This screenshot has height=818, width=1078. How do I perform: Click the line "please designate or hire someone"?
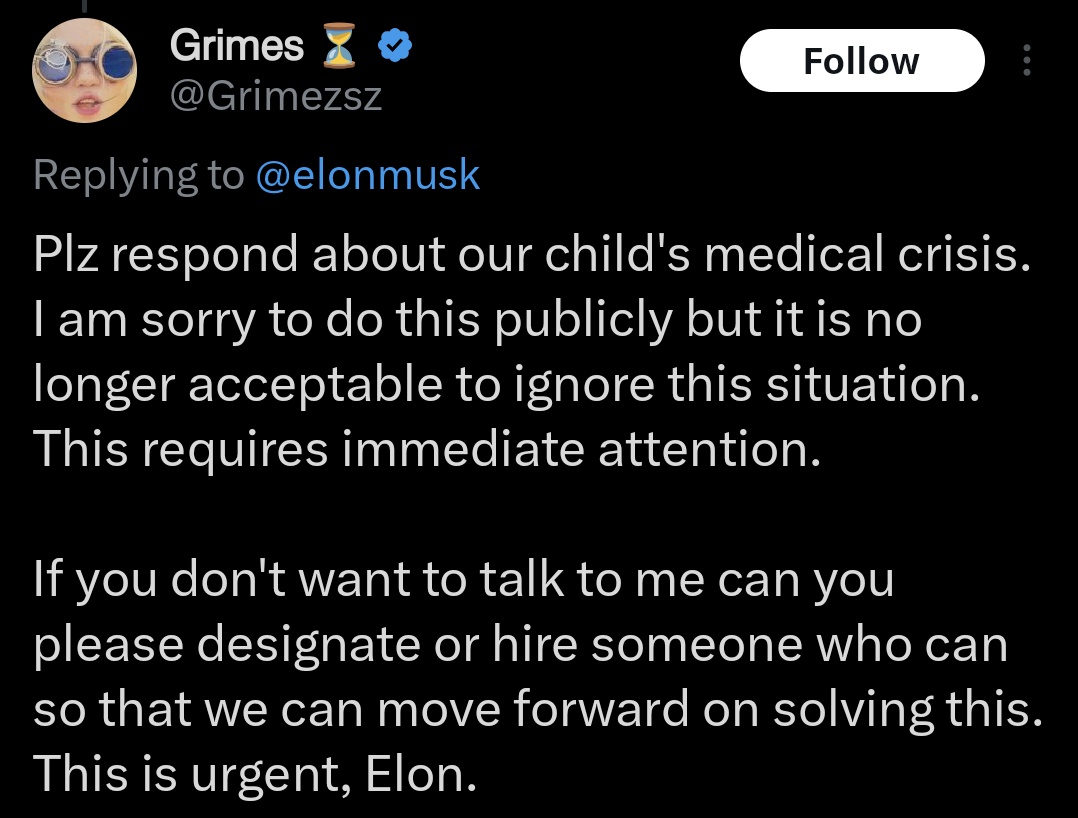[520, 646]
